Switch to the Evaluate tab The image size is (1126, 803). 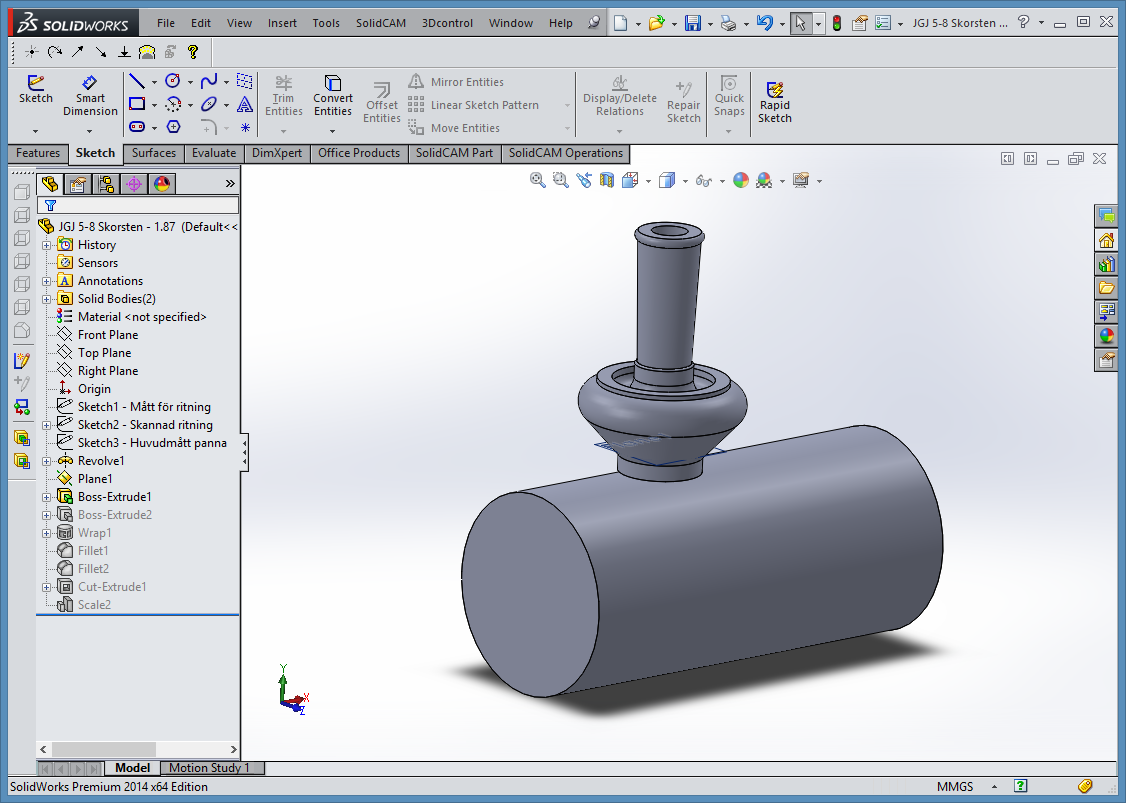[x=214, y=153]
